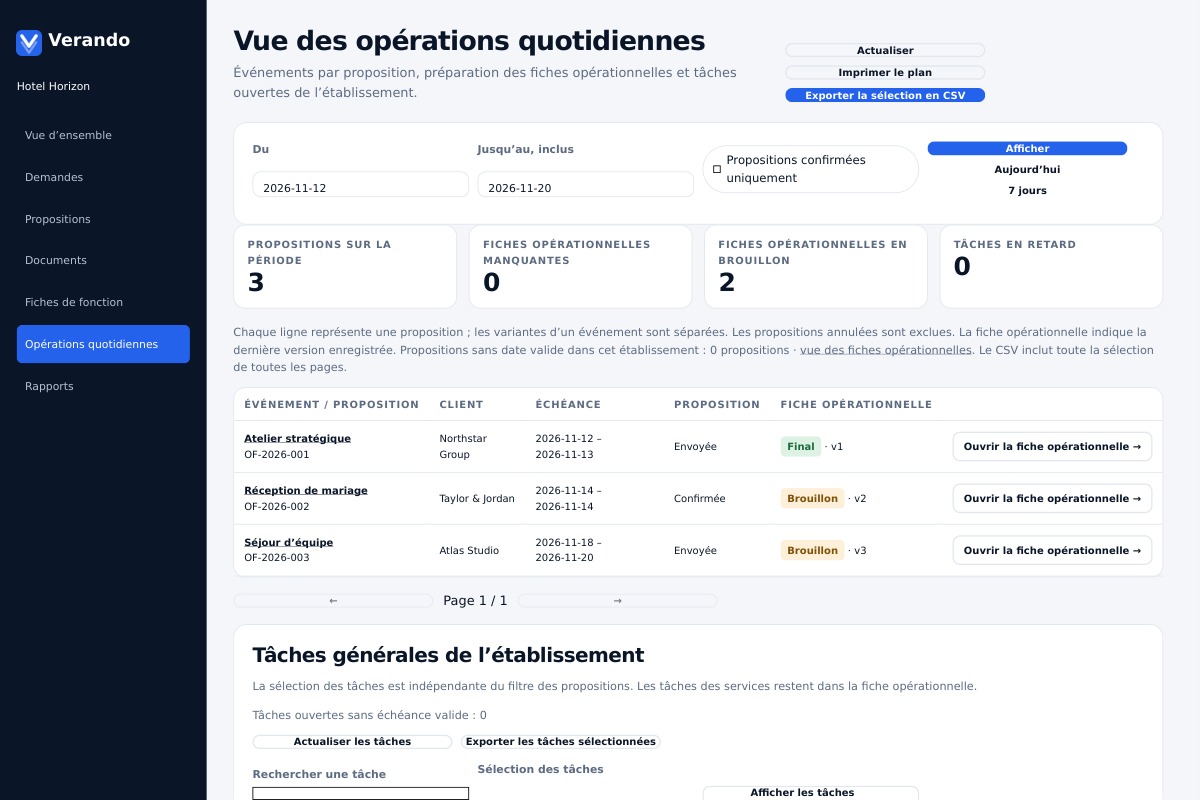The image size is (1200, 800).
Task: Click the Rechercher une tâche field
Action: [x=360, y=794]
